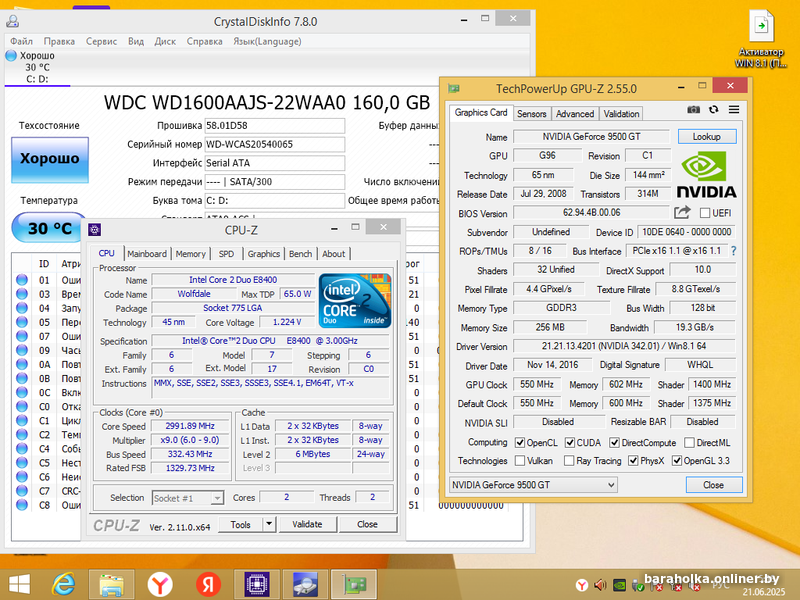This screenshot has width=800, height=600.
Task: Open File Explorer from taskbar
Action: point(111,584)
